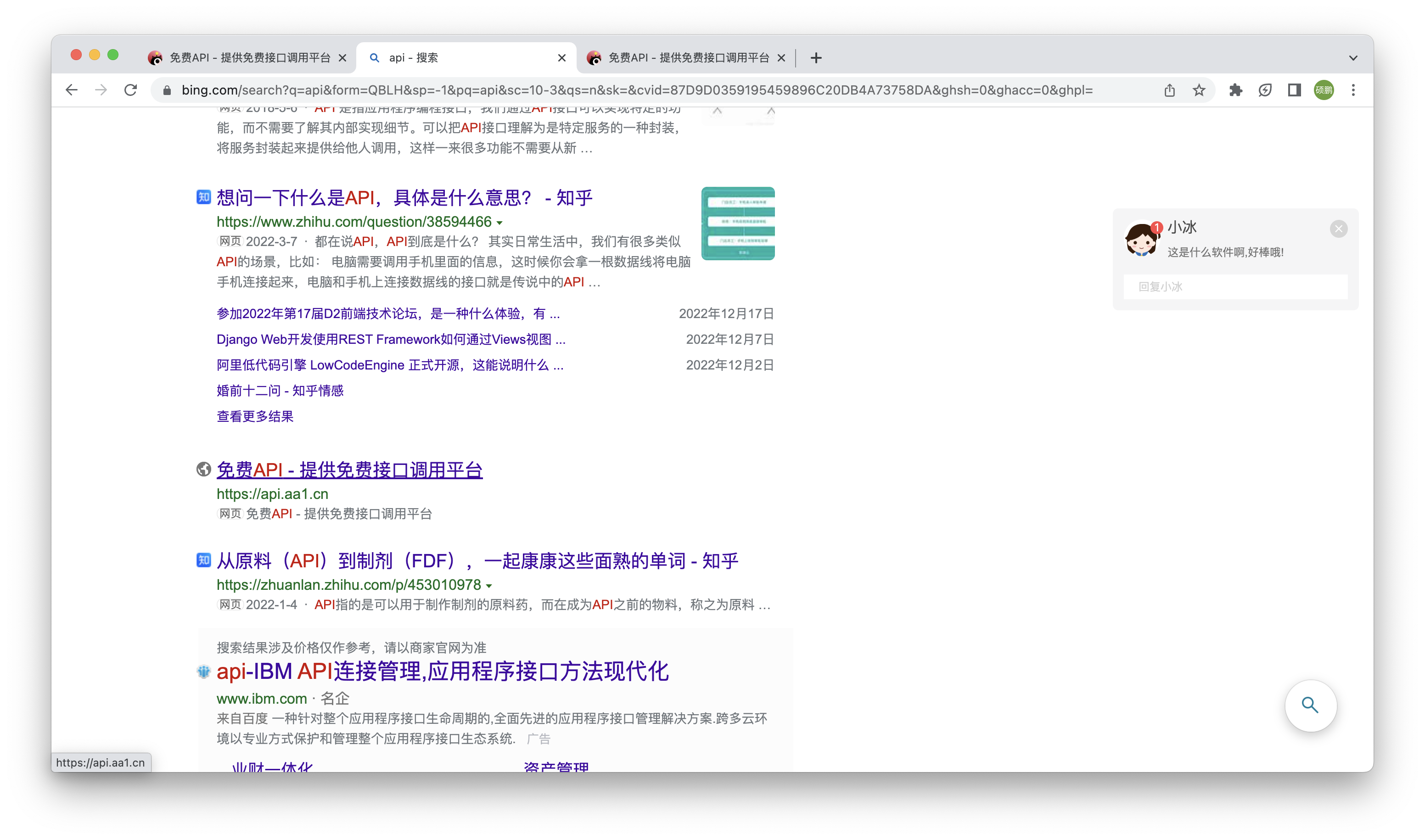Click the Zhihu favicon beside 从原料 result
1425x840 pixels.
(x=204, y=560)
